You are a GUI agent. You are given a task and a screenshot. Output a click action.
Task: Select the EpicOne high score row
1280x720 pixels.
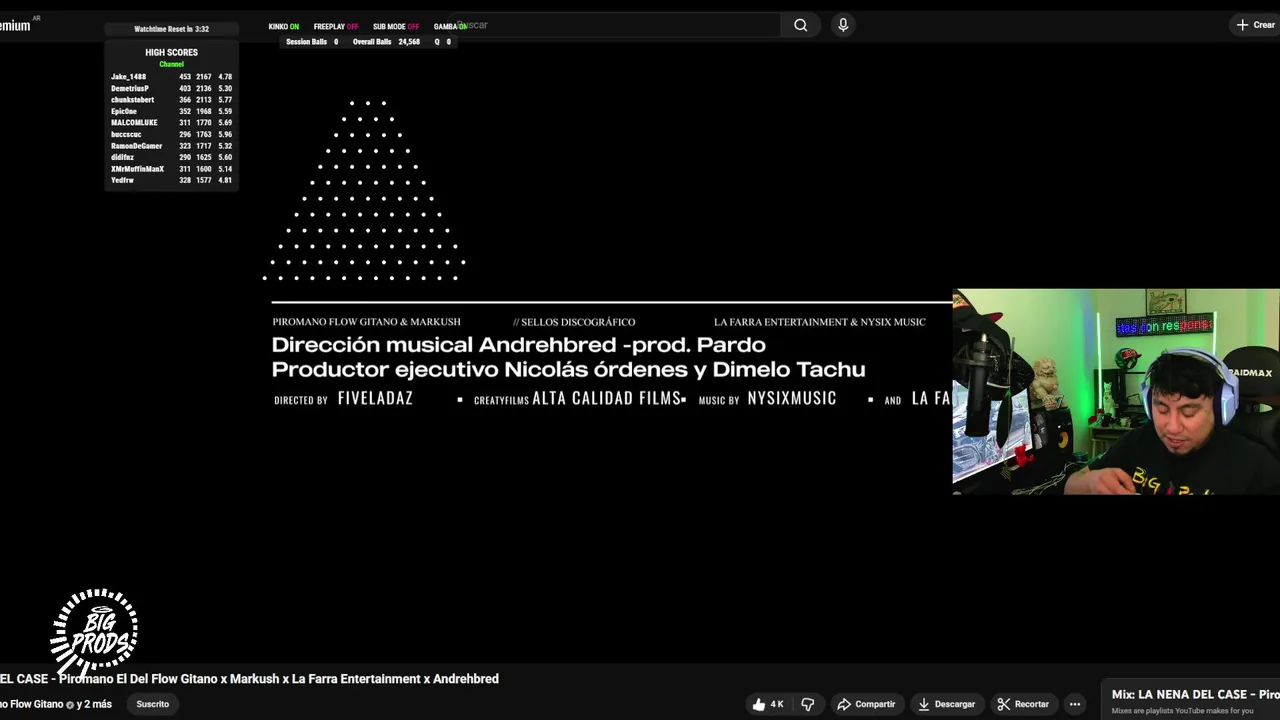pos(171,112)
